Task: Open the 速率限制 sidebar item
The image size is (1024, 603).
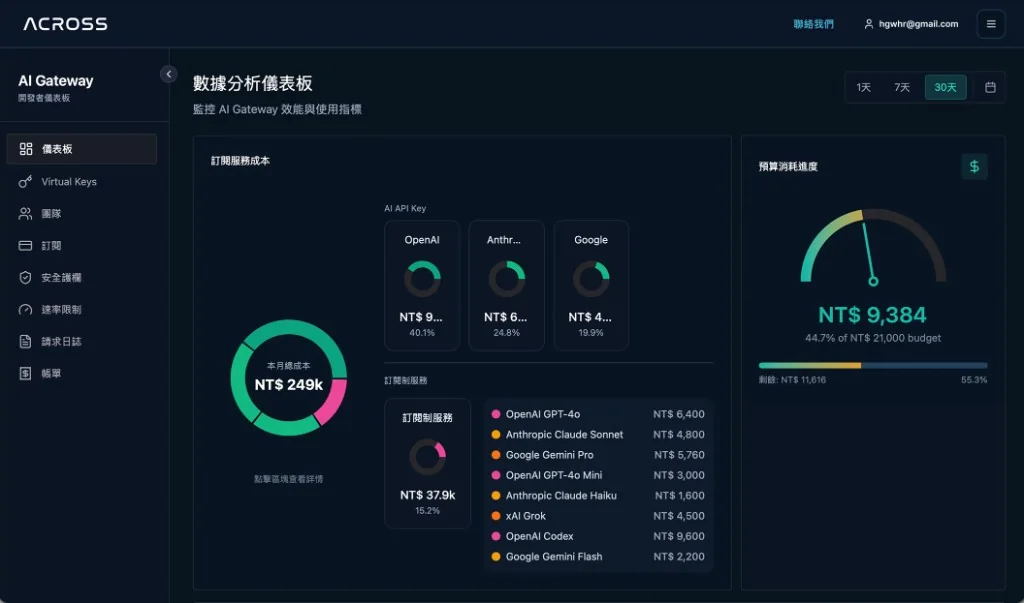Action: (82, 310)
